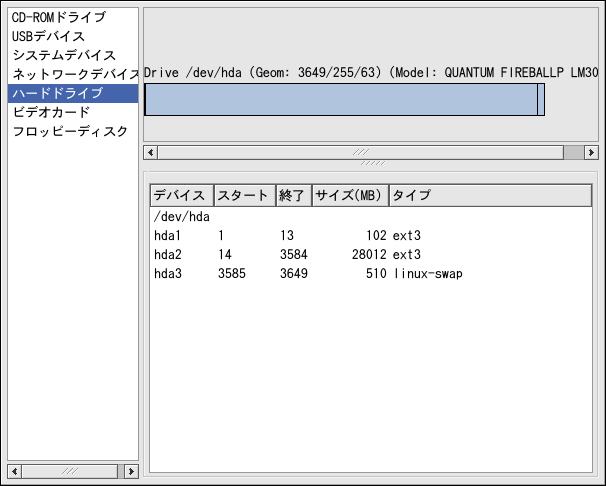Screen dimensions: 606x486
Task: Click the スタート column header
Action: (243, 196)
